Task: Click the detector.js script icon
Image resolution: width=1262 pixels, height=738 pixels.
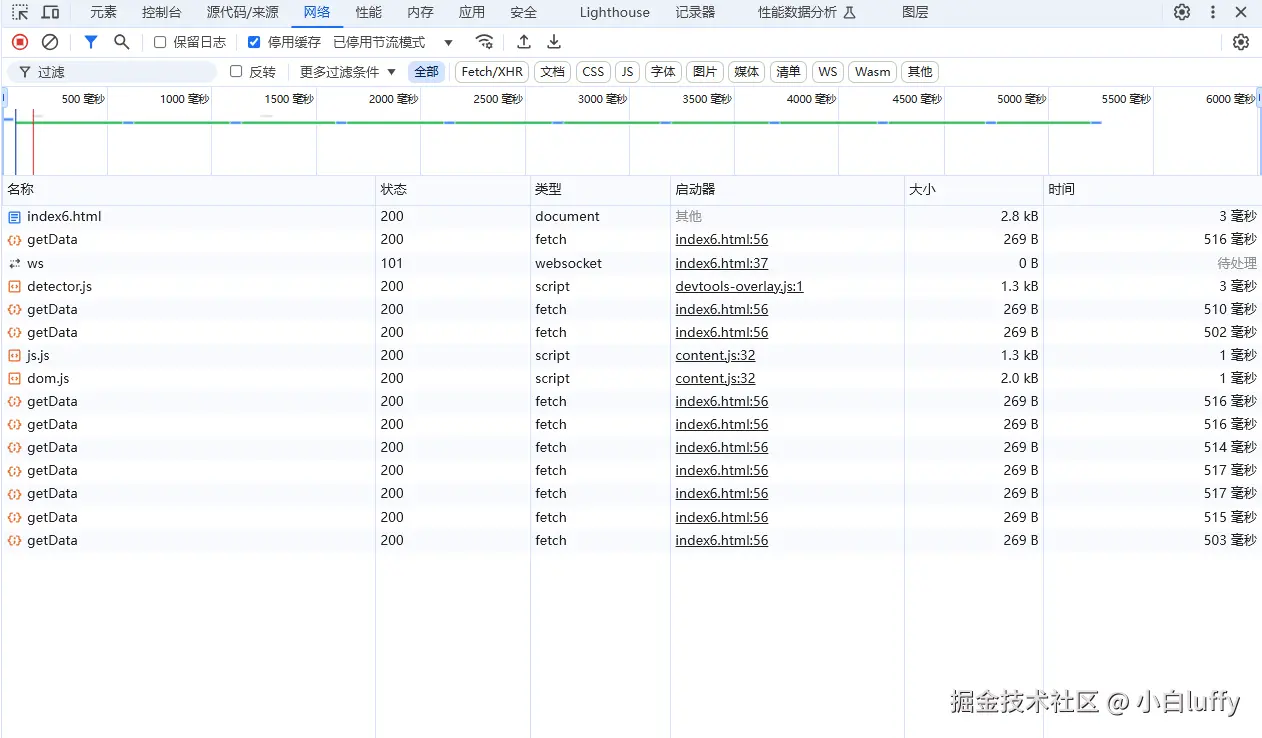Action: [14, 287]
